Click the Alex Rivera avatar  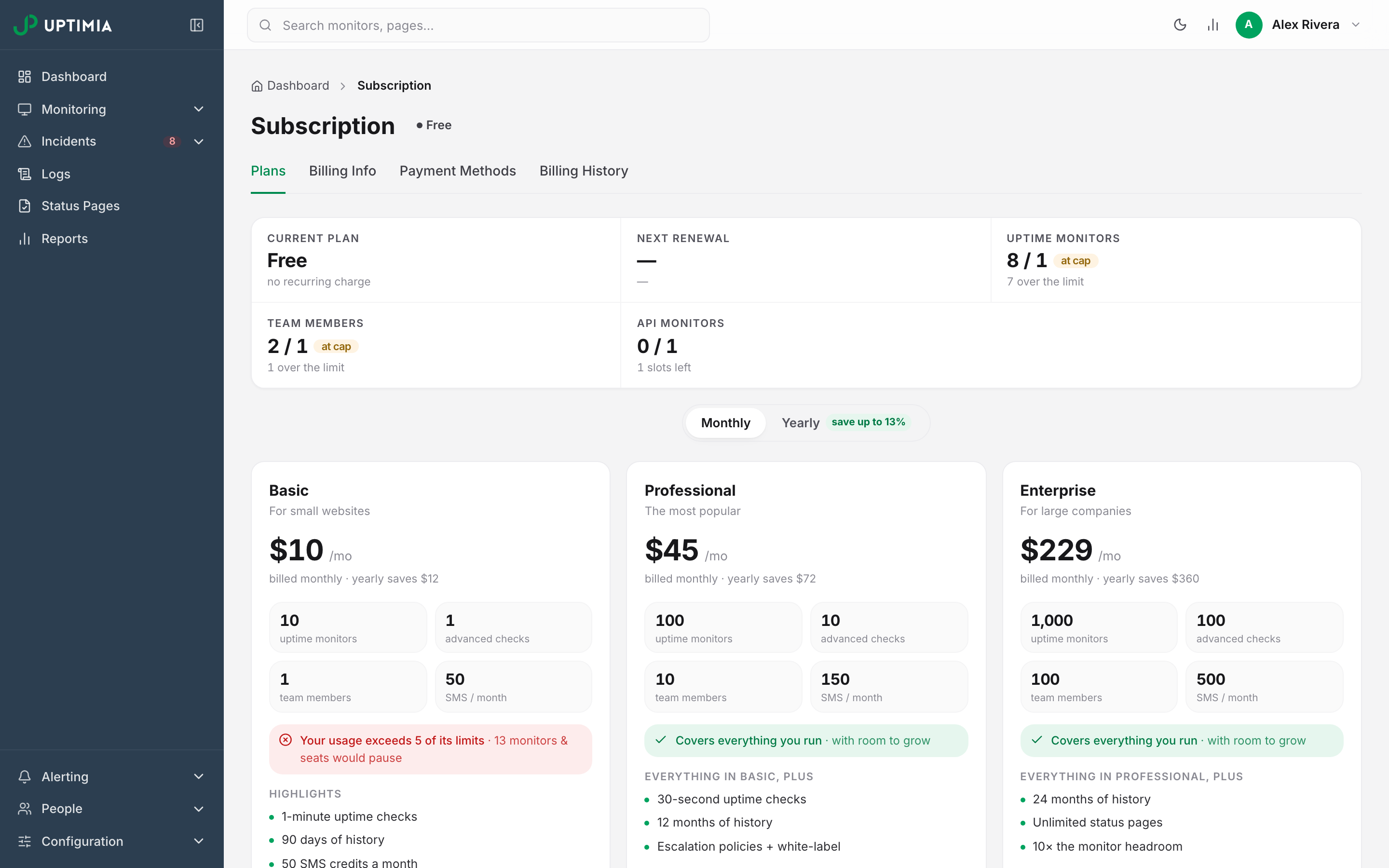click(x=1248, y=25)
